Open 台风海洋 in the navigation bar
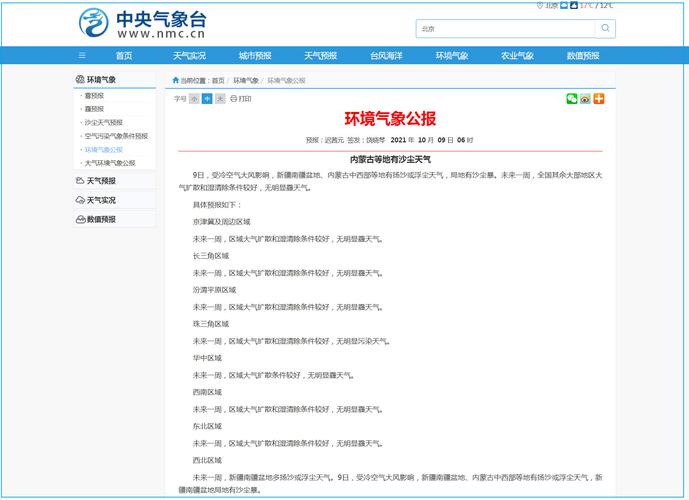 click(x=386, y=55)
